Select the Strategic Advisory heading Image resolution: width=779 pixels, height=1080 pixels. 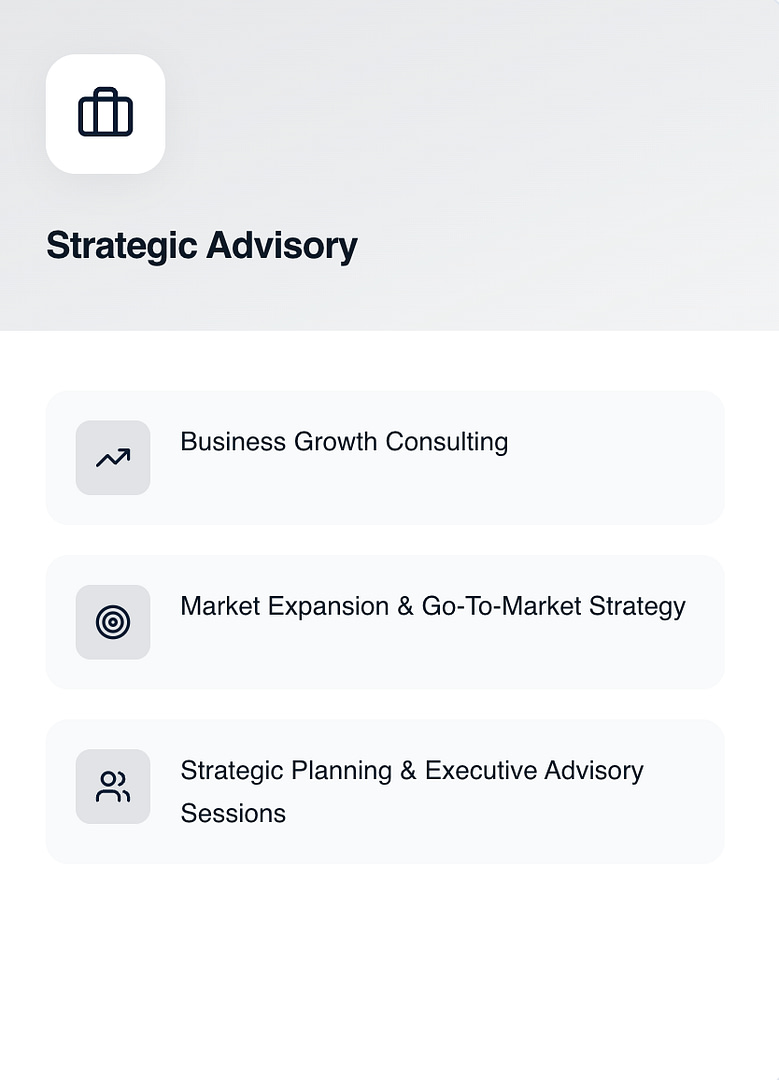click(201, 246)
